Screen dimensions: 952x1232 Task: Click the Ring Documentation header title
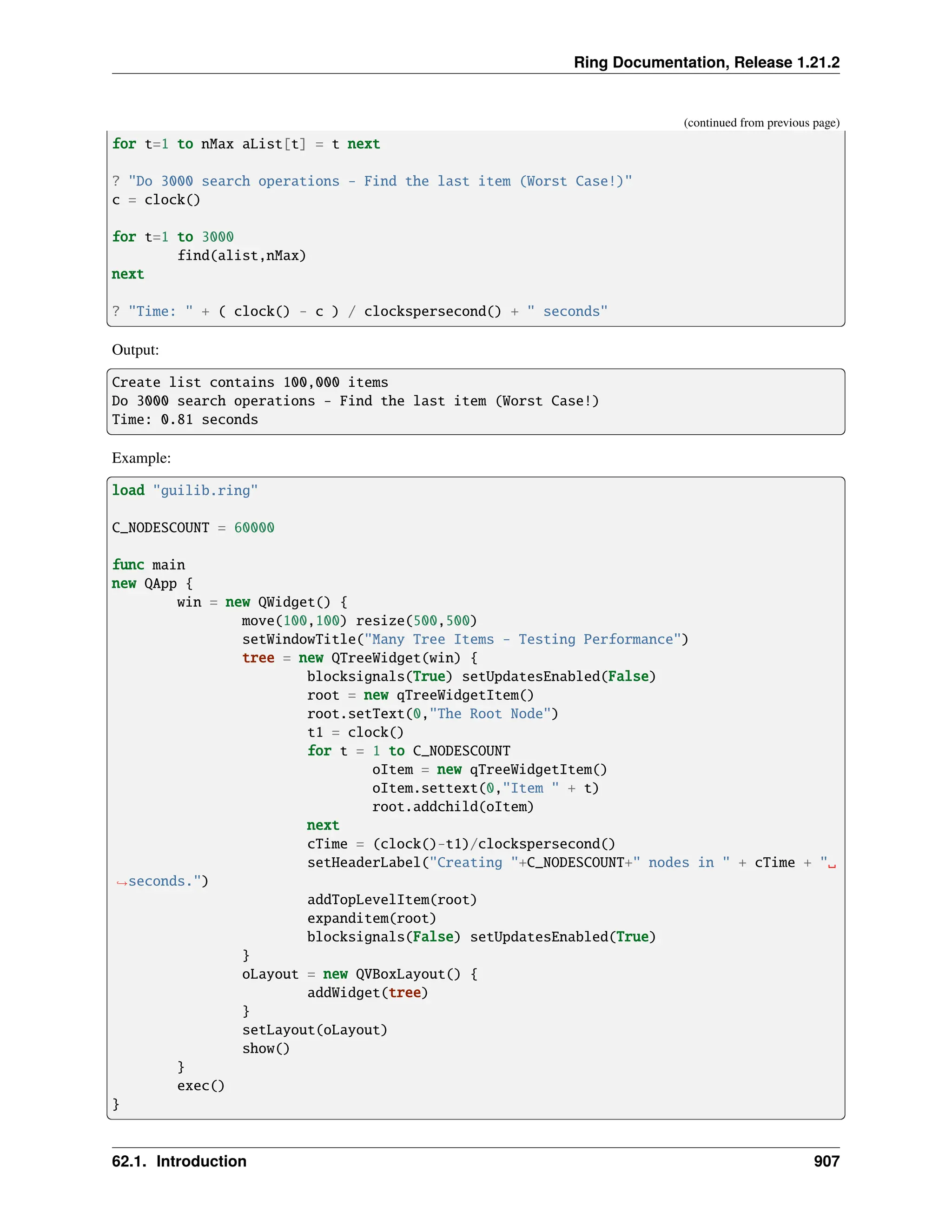(706, 62)
